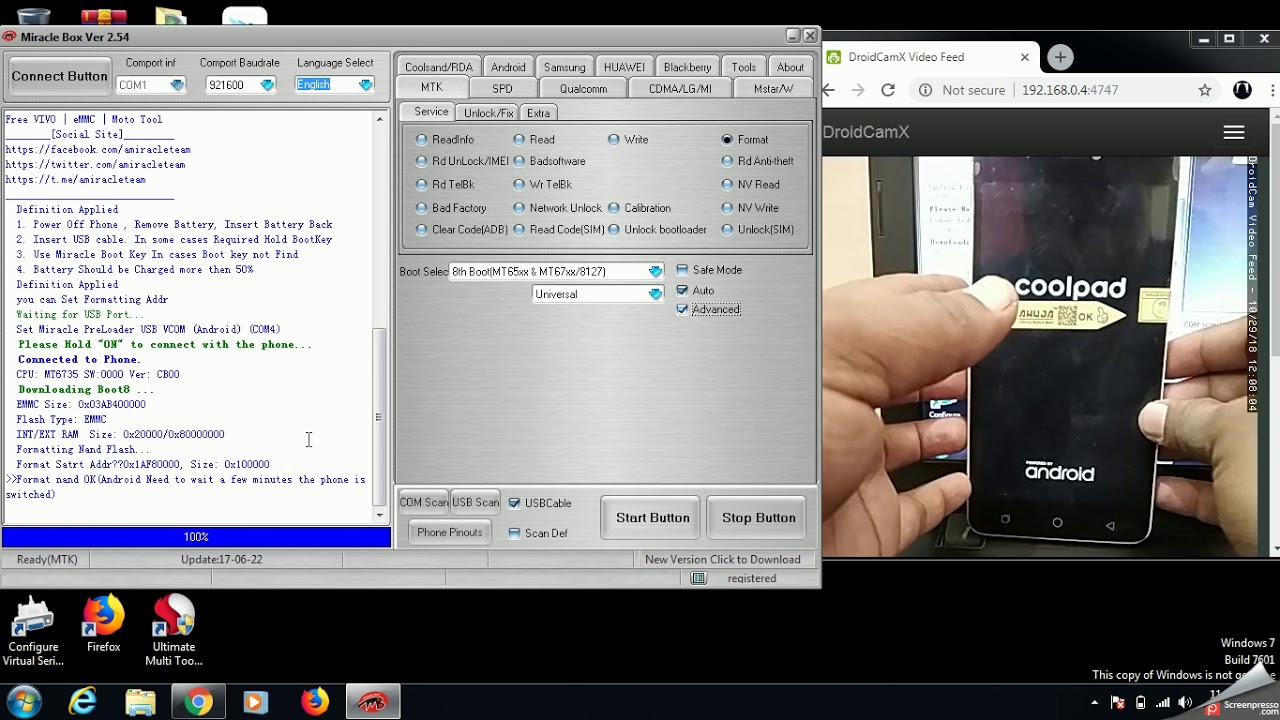Toggle the Advanced checkbox
The image size is (1280, 720).
coord(682,309)
